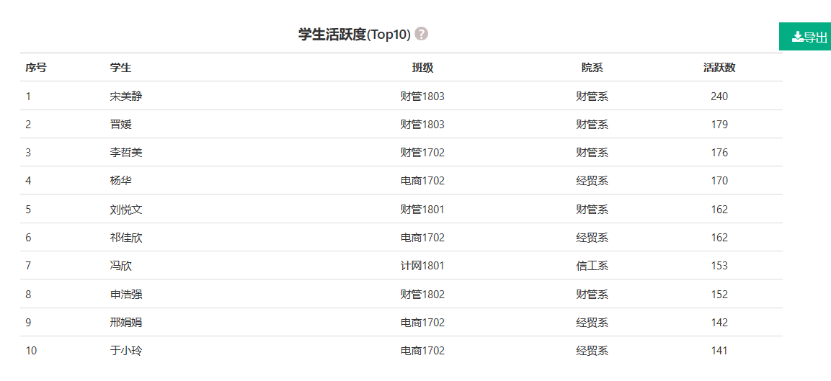Click the 活跃数 column header
The width and height of the screenshot is (831, 381).
[x=719, y=68]
